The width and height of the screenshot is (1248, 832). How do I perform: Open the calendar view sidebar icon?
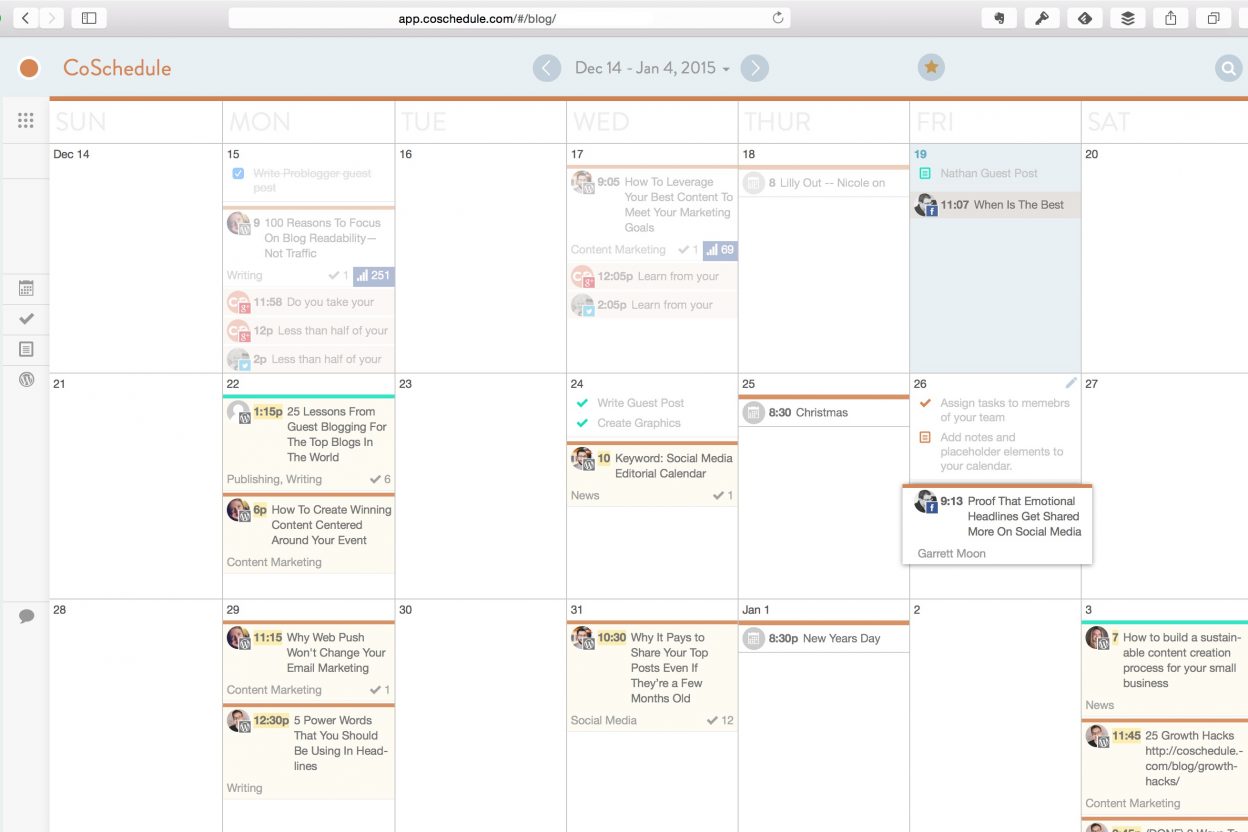(x=26, y=288)
